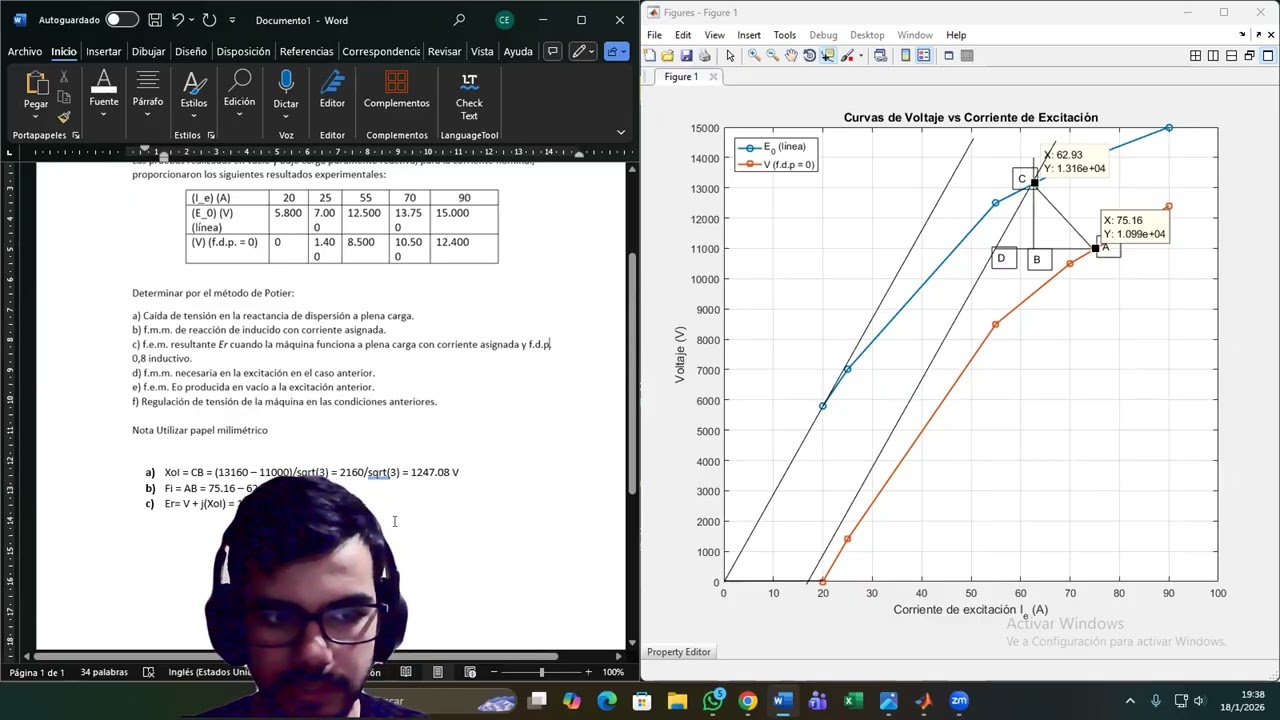Expand the Fuente font group
Image resolution: width=1280 pixels, height=720 pixels.
(x=104, y=94)
